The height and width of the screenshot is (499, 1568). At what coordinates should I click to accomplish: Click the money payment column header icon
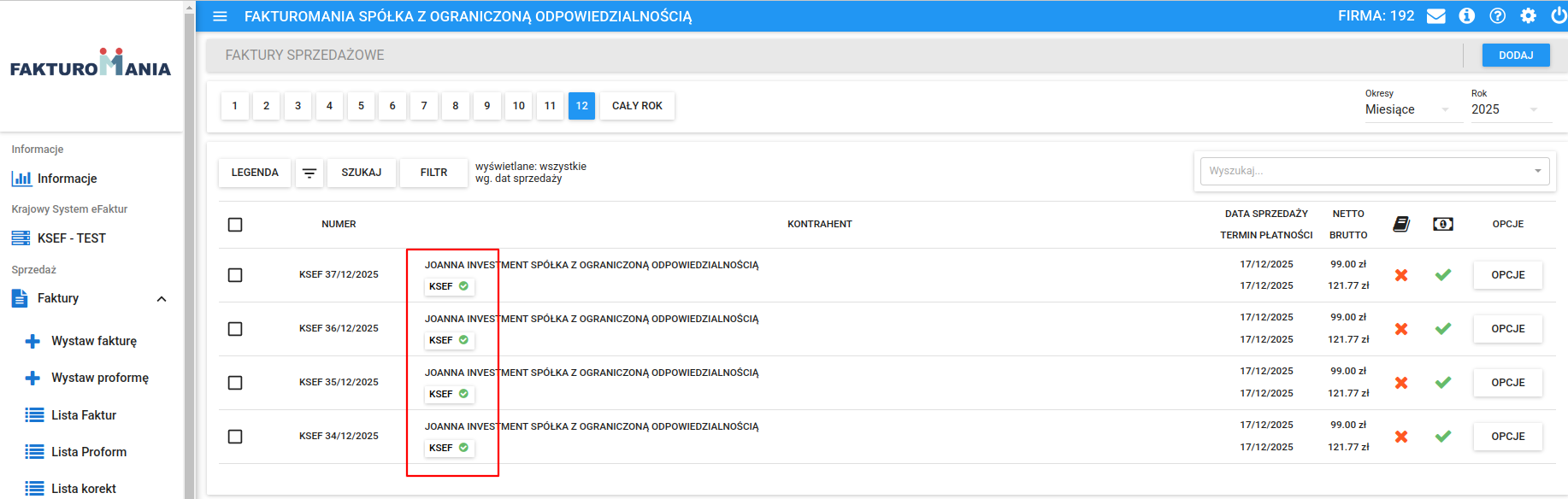[1443, 224]
